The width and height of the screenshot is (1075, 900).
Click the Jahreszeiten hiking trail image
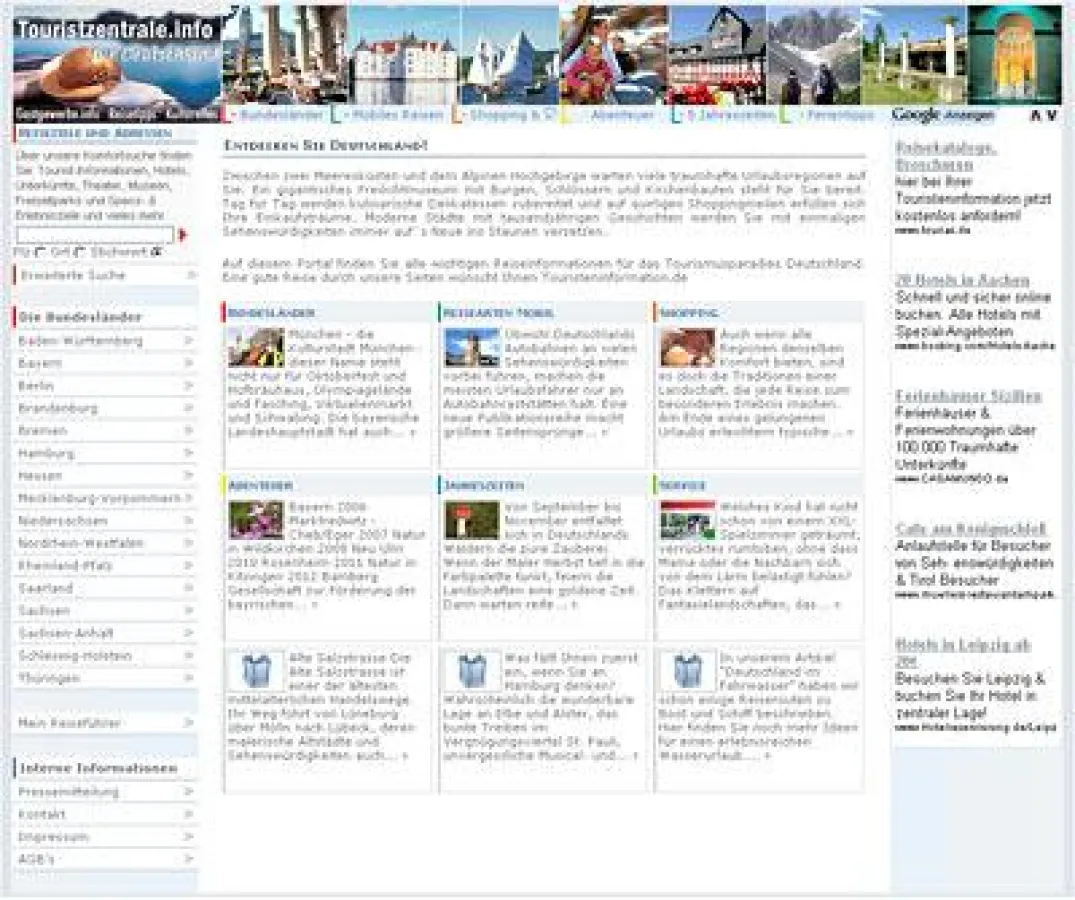point(469,518)
